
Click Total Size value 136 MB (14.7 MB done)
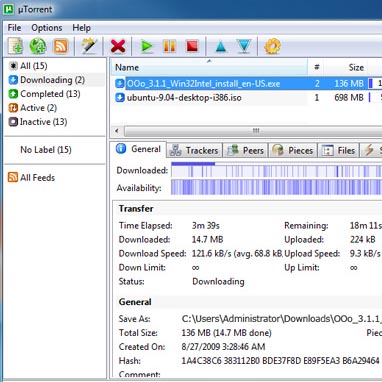226,333
